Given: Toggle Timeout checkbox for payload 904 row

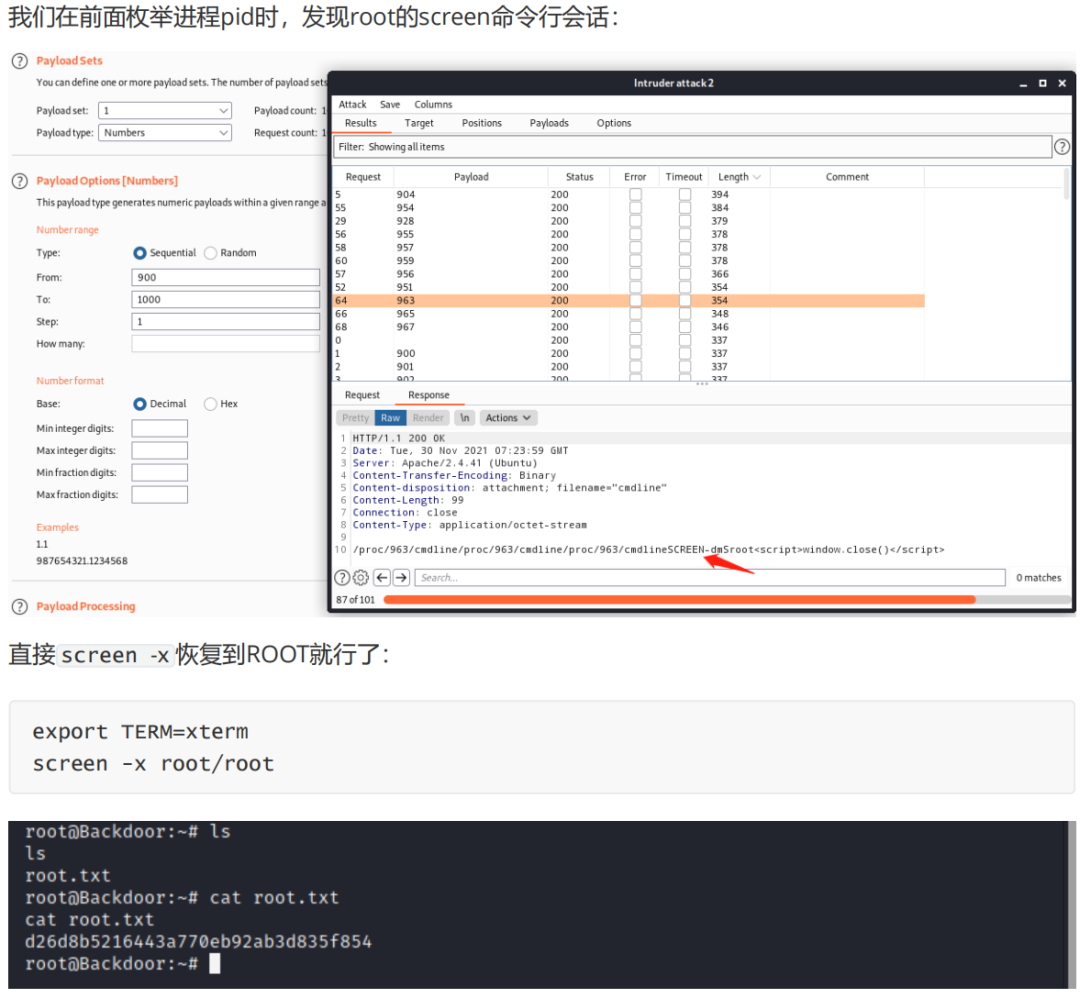Looking at the screenshot, I should (685, 195).
